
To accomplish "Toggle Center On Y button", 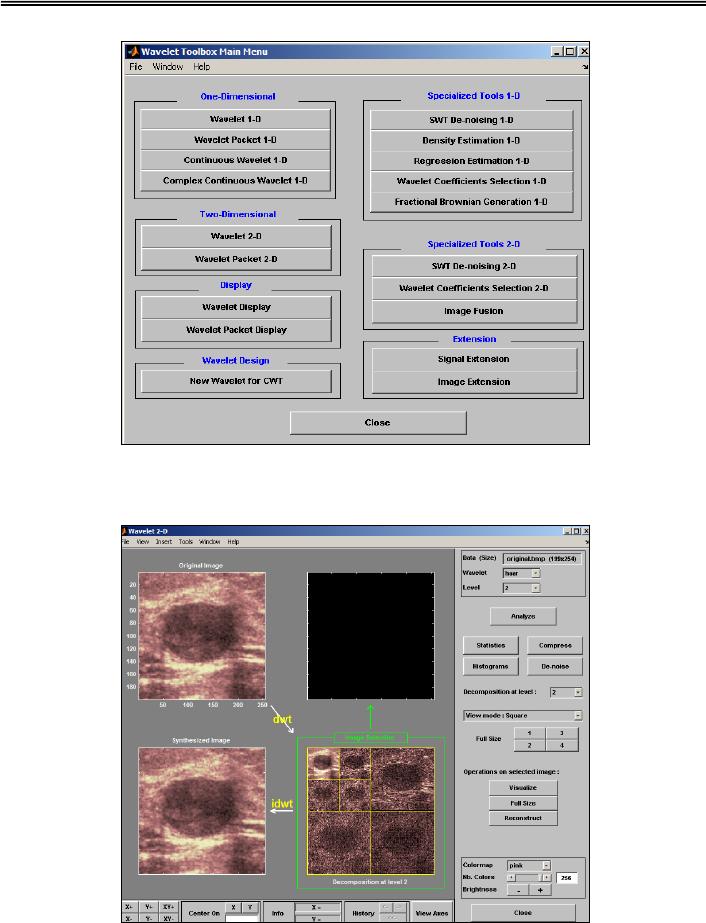I will [x=249, y=906].
